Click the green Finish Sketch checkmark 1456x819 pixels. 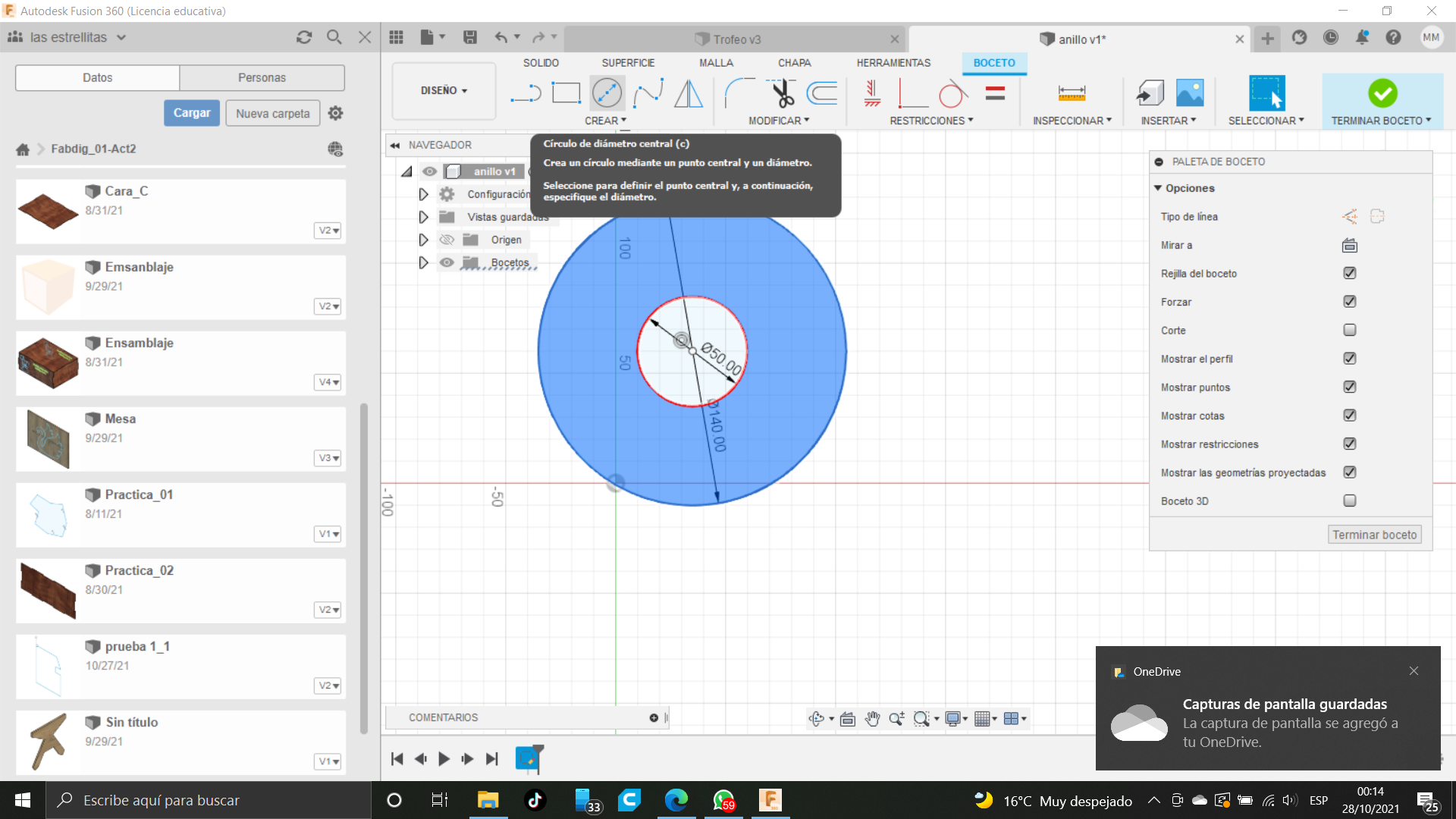[x=1382, y=94]
